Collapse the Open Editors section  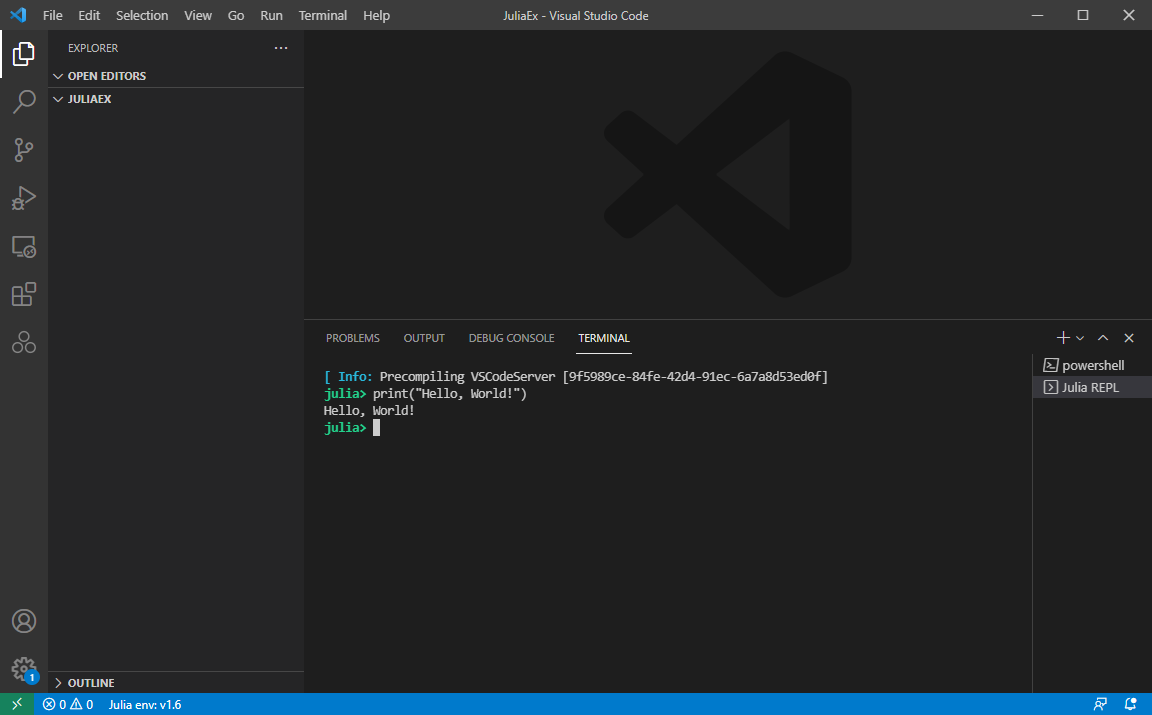[176, 76]
